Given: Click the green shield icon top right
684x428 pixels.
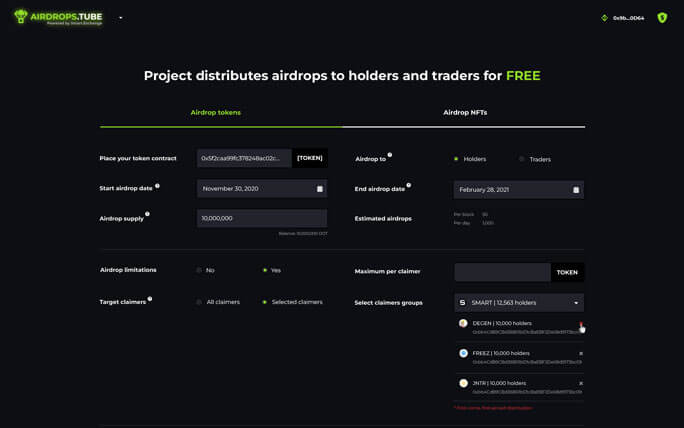Looking at the screenshot, I should [662, 17].
